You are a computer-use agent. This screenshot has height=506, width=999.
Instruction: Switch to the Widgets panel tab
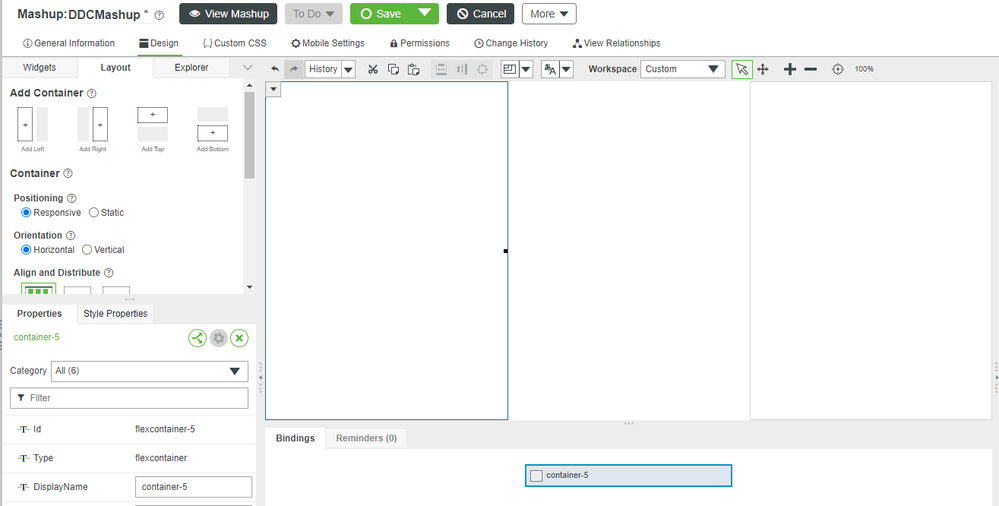point(40,68)
